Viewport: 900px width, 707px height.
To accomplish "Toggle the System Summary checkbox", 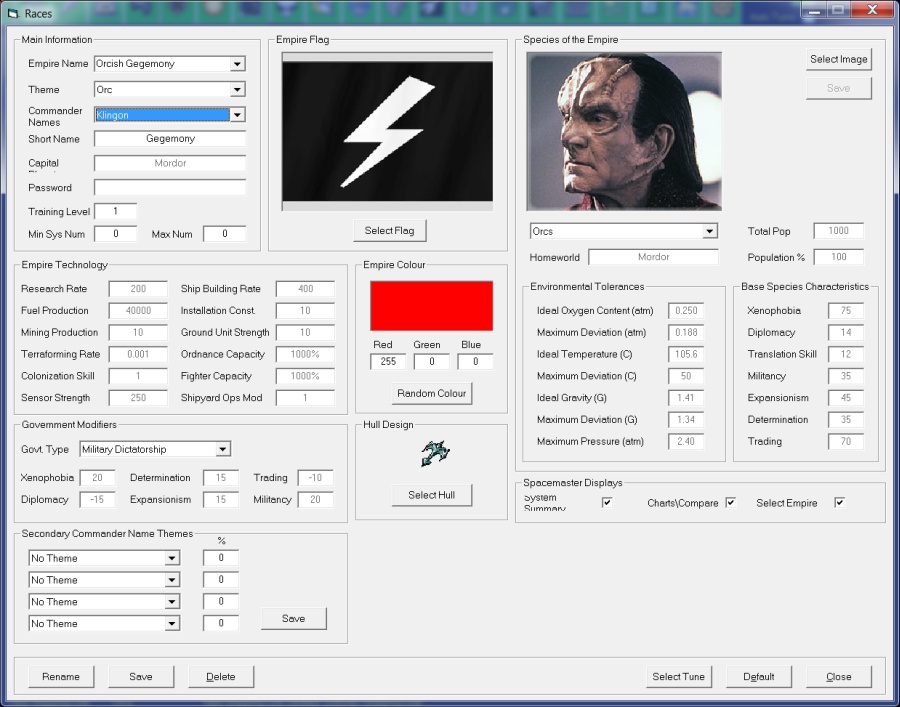I will (607, 503).
